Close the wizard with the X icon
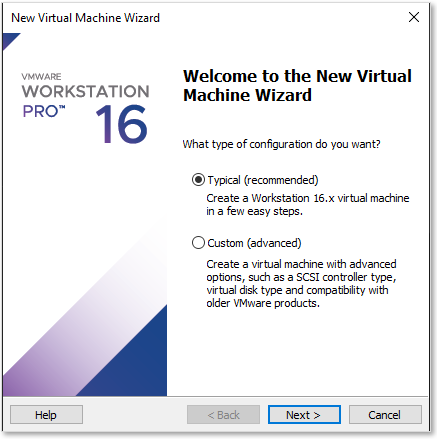 (414, 17)
